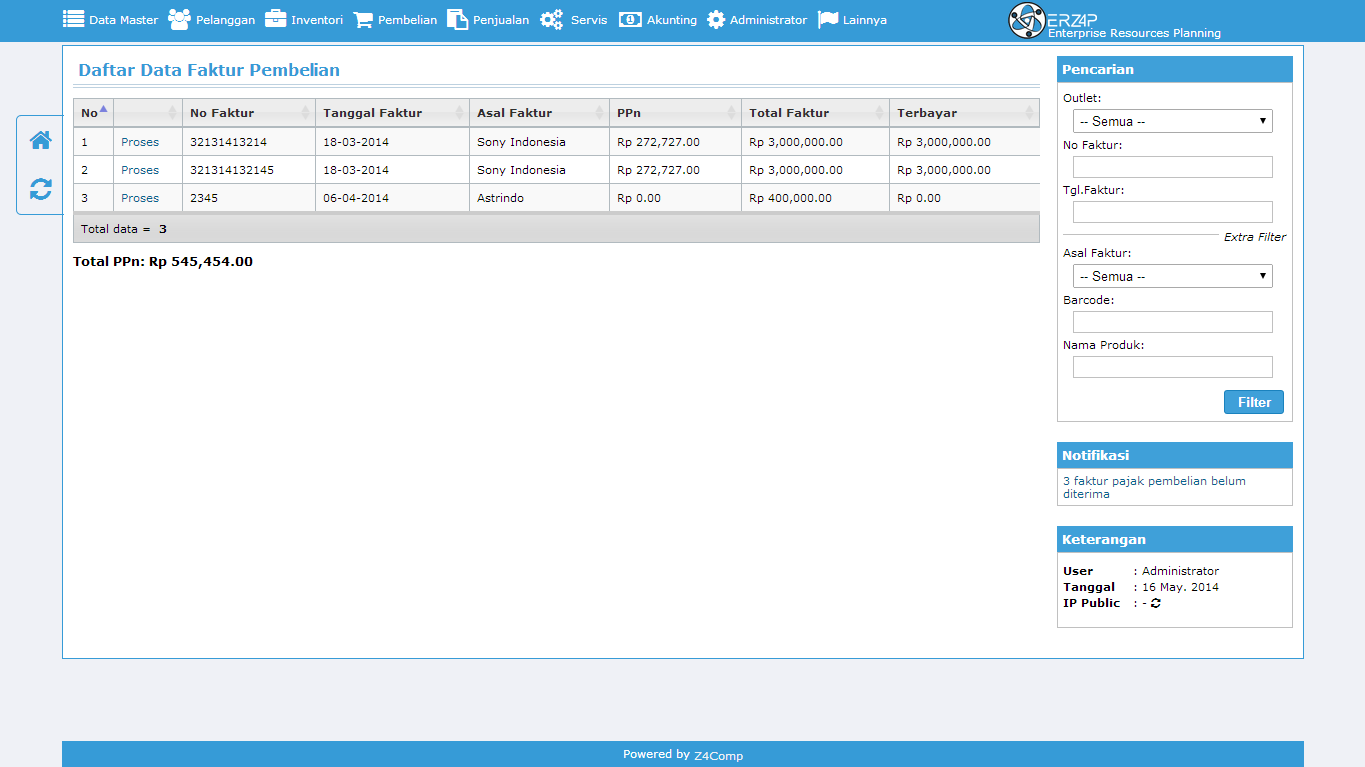Open the Akunting menu

pos(658,20)
